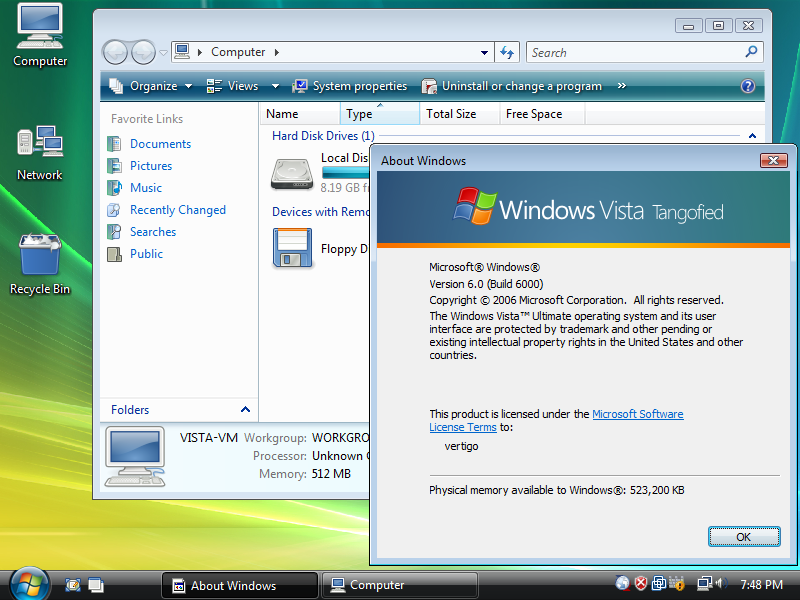
Task: Click the licensee name vertigo
Action: pos(461,446)
